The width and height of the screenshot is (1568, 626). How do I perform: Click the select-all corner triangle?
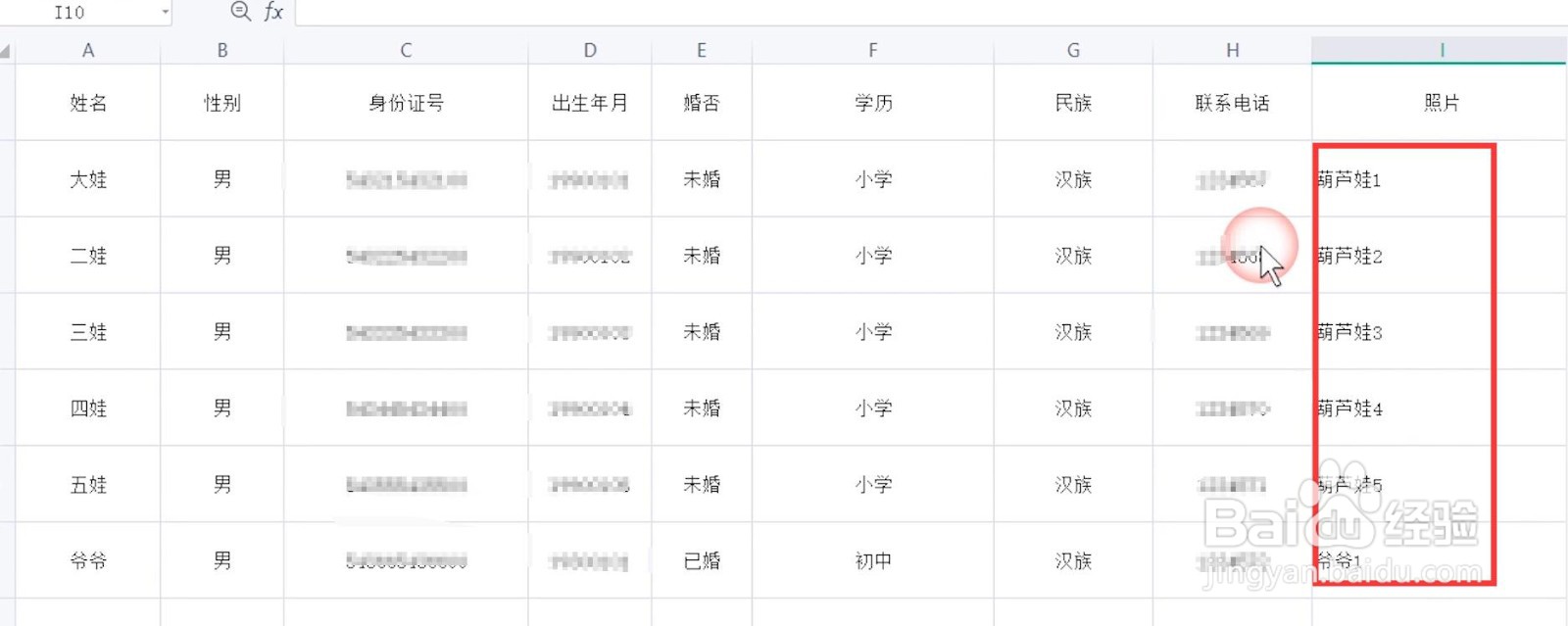6,51
